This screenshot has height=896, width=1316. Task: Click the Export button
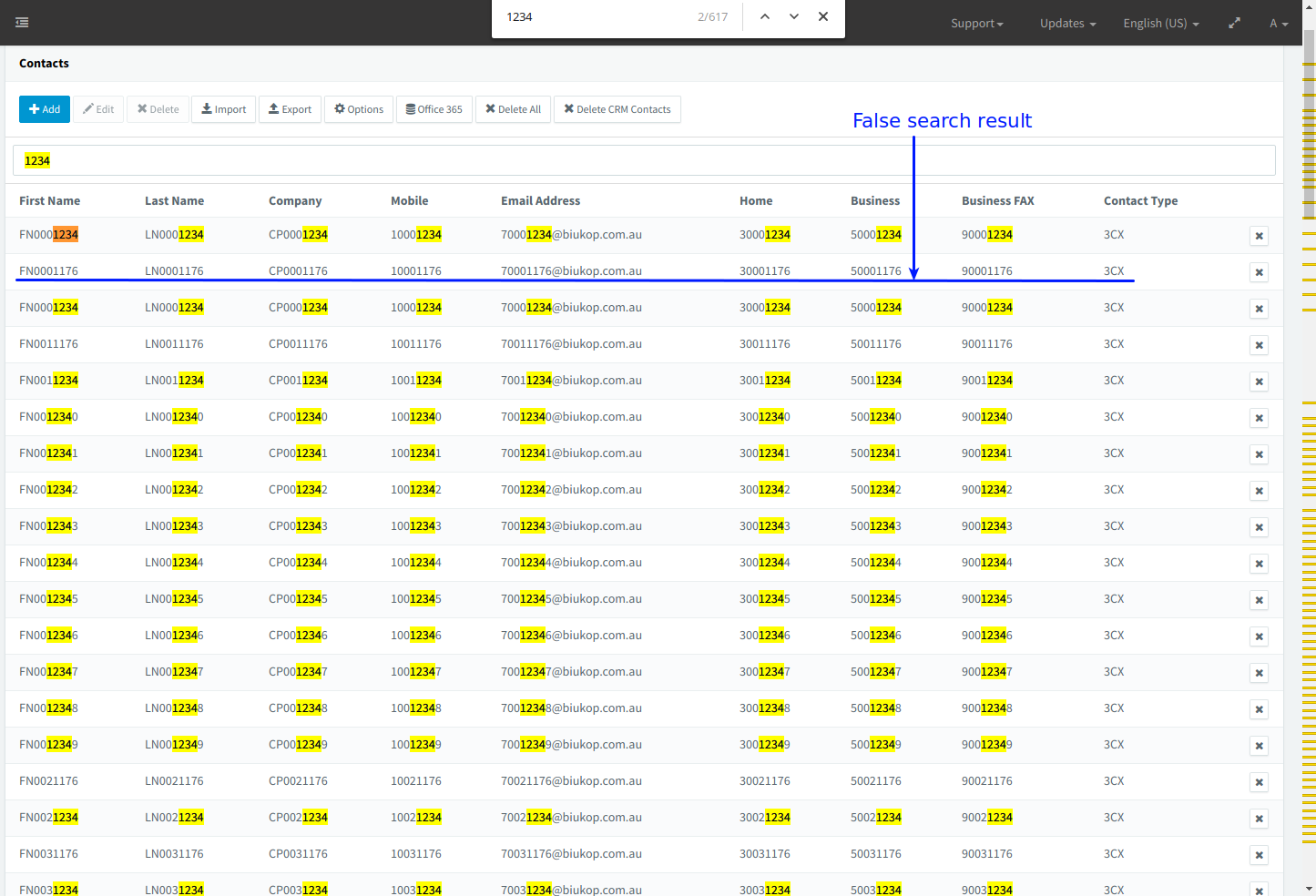290,109
